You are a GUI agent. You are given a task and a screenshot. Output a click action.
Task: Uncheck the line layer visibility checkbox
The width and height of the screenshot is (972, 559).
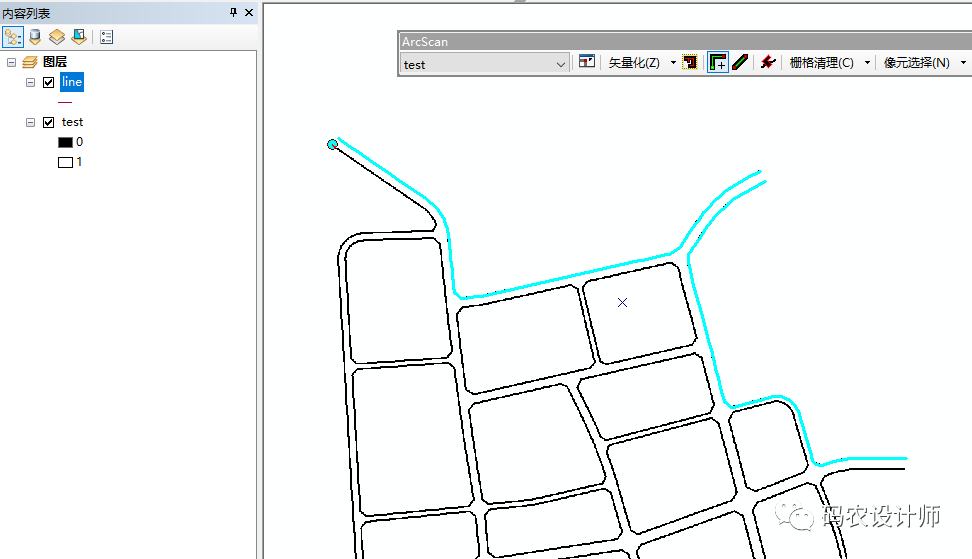(x=48, y=82)
